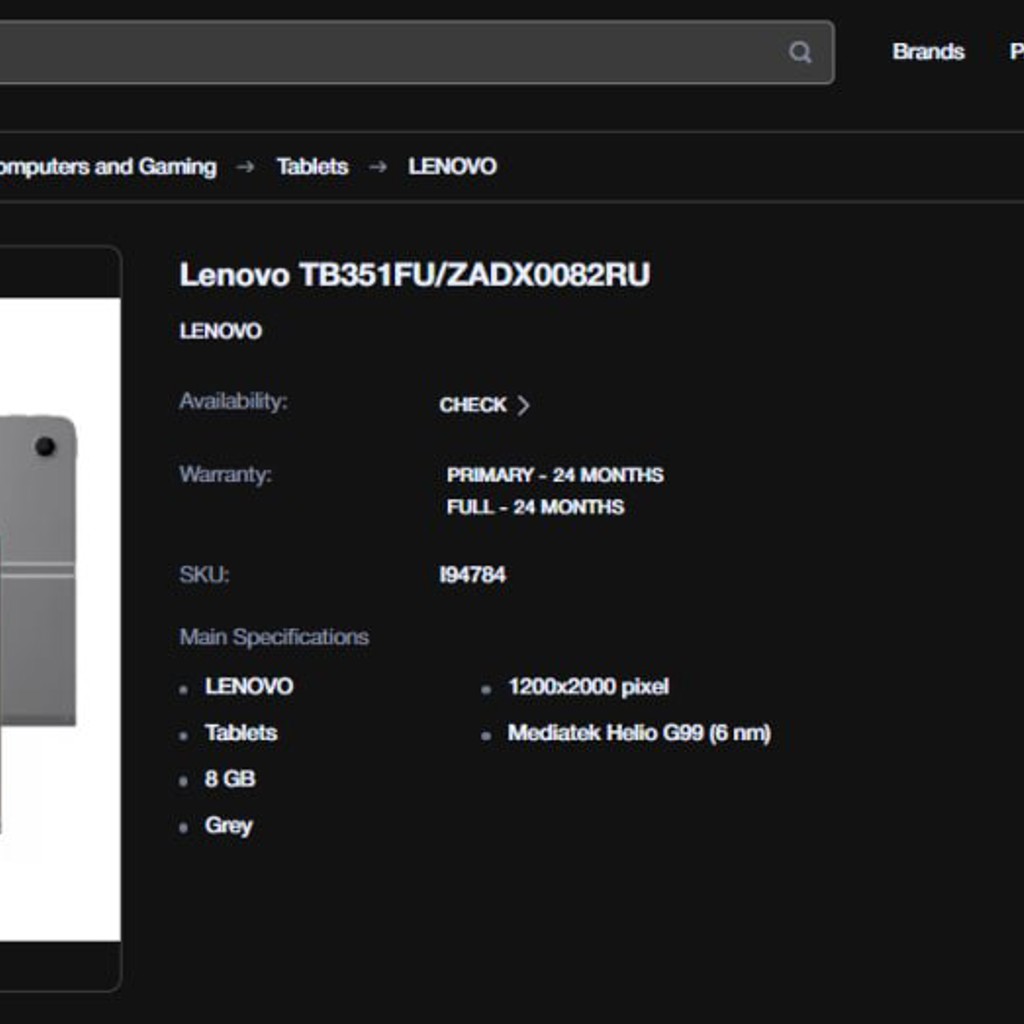
Task: Click the Availability: label
Action: pyautogui.click(x=233, y=401)
